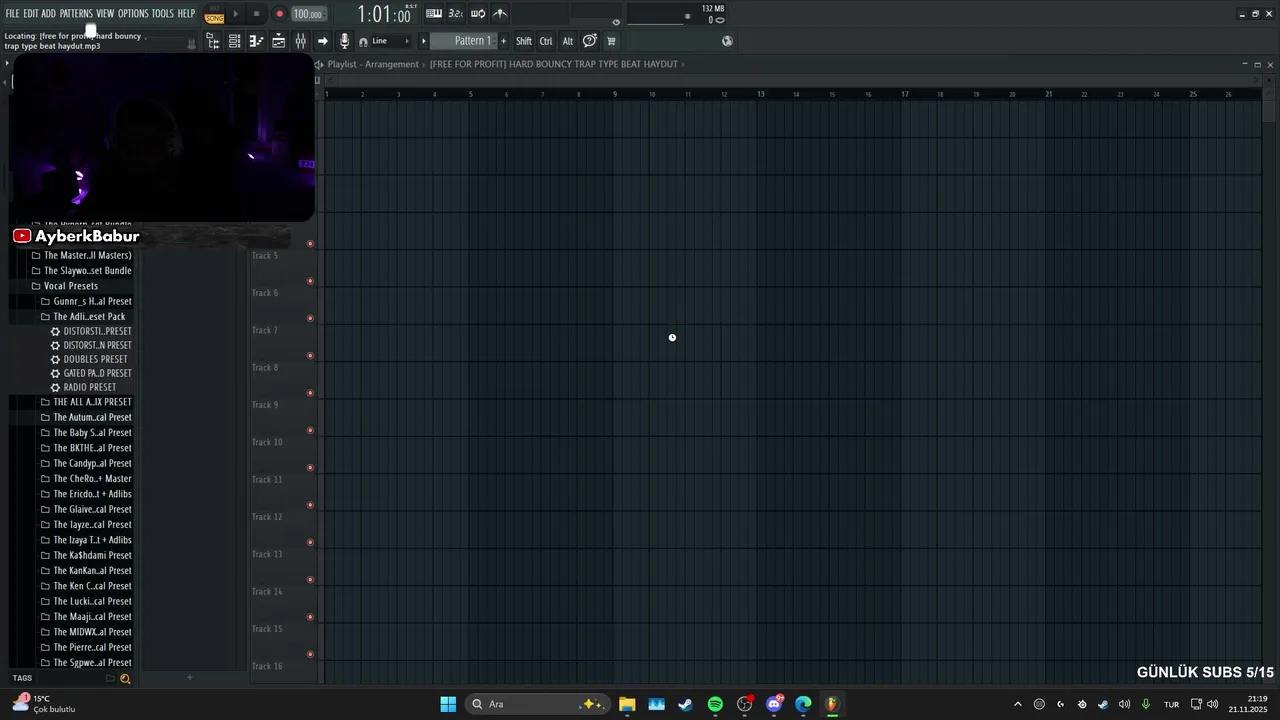
Task: Open Microsoft Edge from the taskbar
Action: pyautogui.click(x=803, y=704)
